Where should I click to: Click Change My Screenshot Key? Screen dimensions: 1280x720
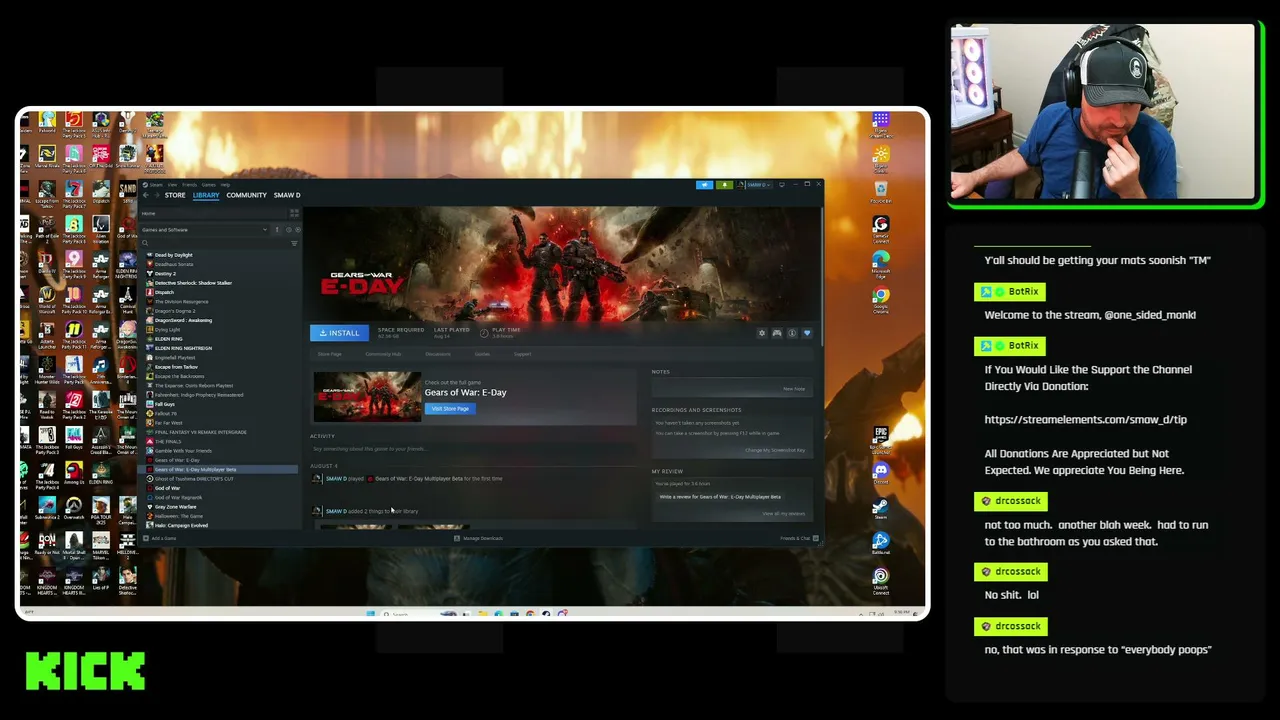pyautogui.click(x=775, y=450)
